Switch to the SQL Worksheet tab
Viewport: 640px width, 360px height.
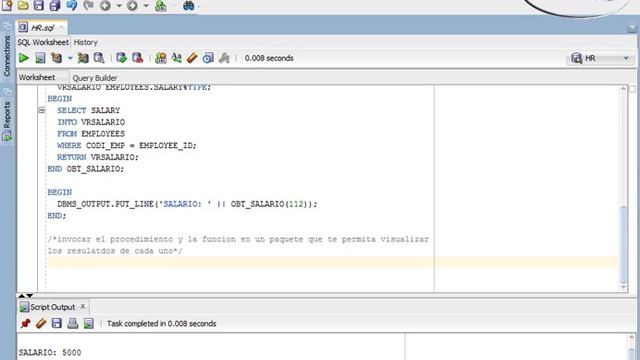[x=43, y=42]
